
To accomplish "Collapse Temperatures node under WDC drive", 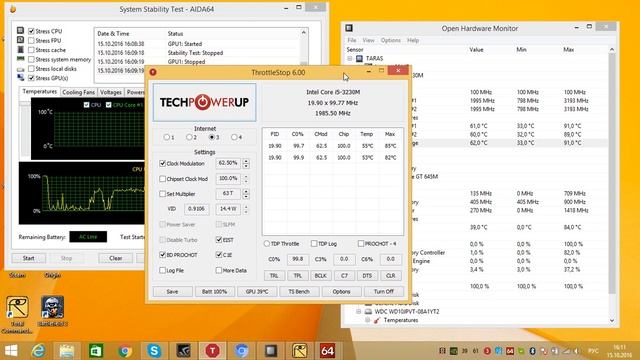I will 367,320.
